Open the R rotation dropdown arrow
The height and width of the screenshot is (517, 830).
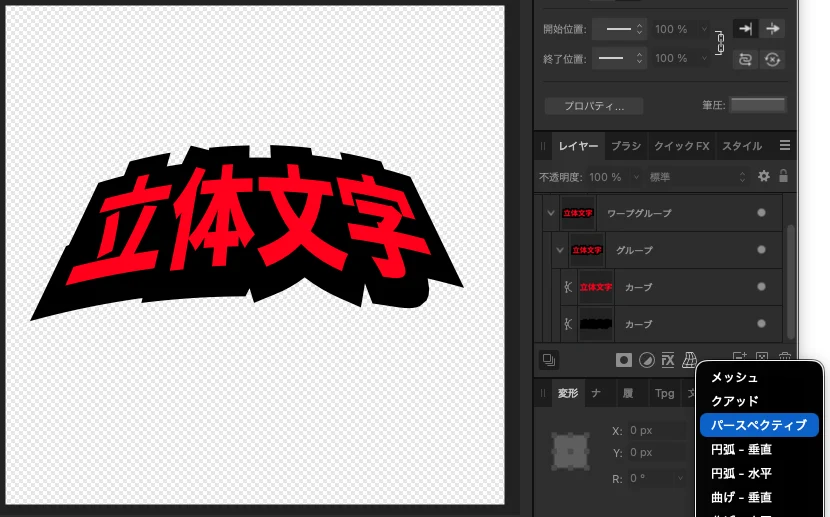point(680,478)
